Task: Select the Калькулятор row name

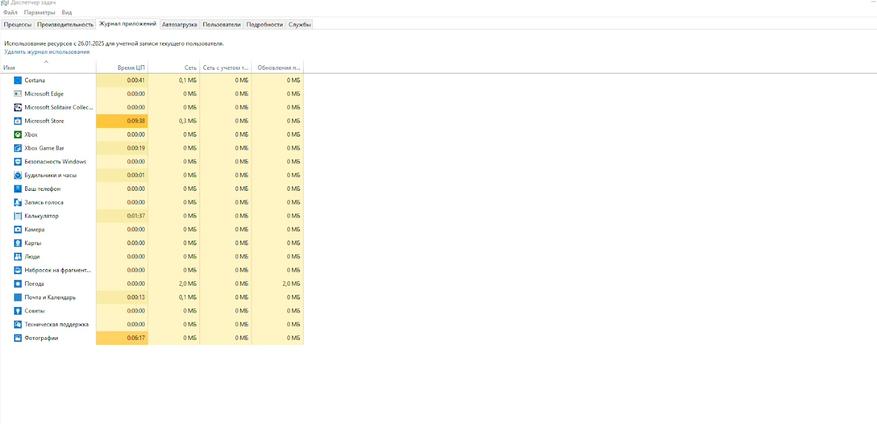Action: tap(41, 216)
